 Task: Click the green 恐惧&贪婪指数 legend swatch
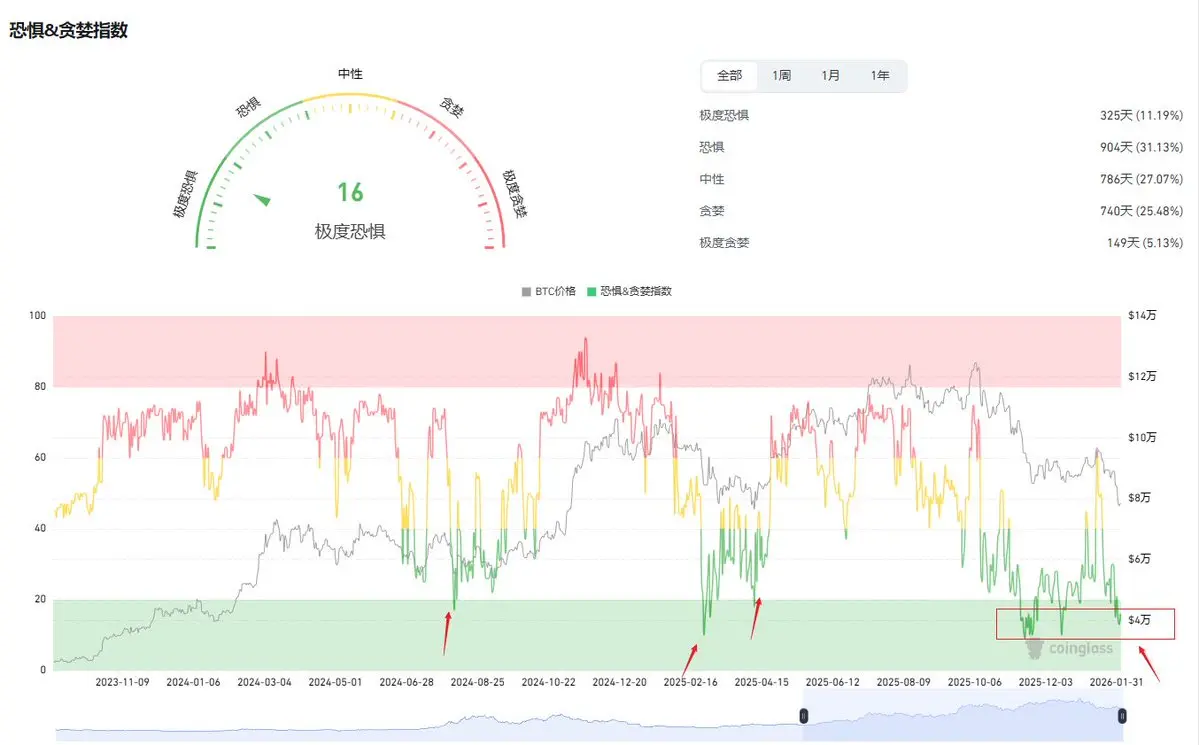(x=591, y=291)
